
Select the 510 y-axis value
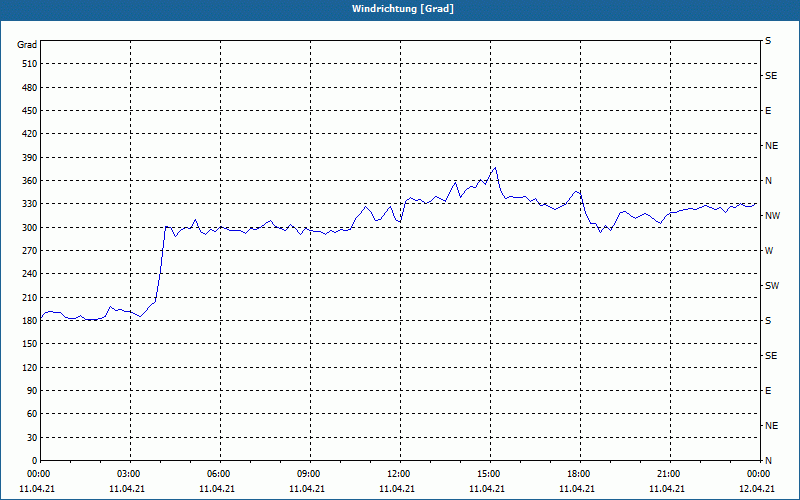tap(30, 64)
